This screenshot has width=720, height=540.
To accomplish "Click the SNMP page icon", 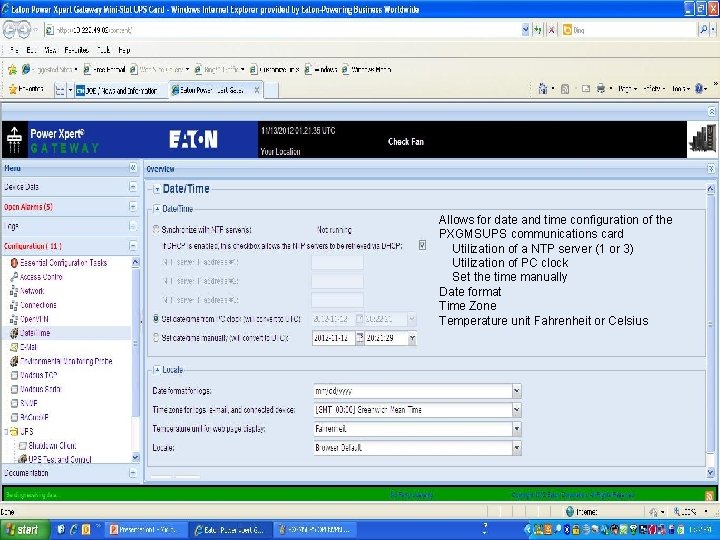I will click(x=14, y=404).
